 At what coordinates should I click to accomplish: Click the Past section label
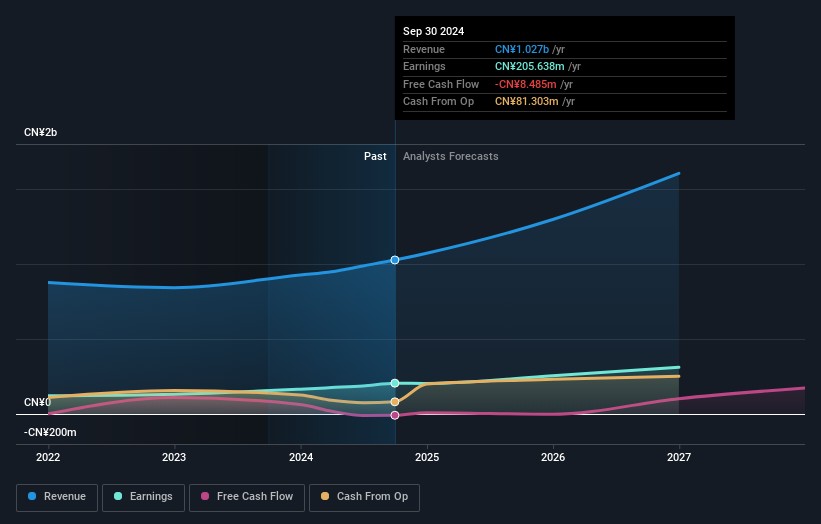click(375, 156)
